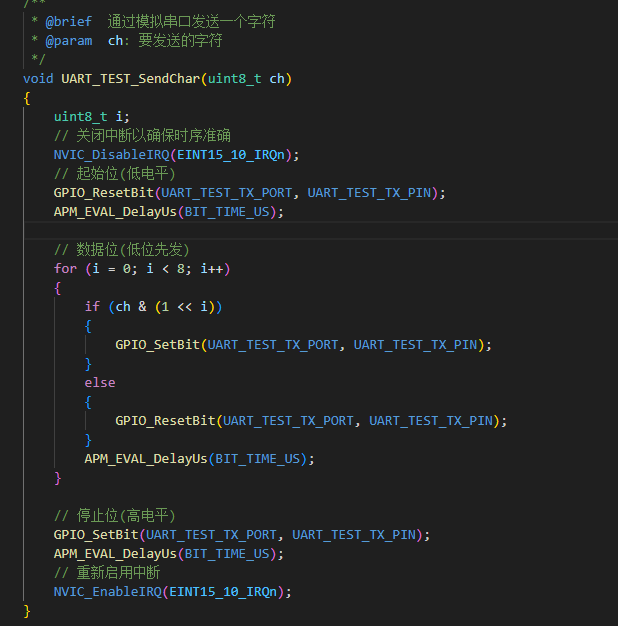Click the 'uint8_t i;' declaration line
Image resolution: width=618 pixels, height=626 pixels.
[92, 117]
